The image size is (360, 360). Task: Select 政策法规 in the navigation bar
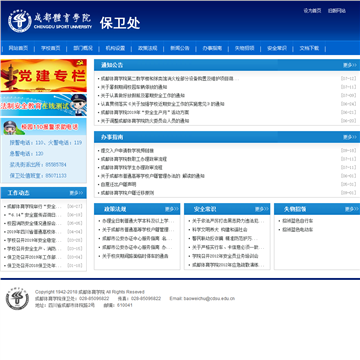point(148,48)
